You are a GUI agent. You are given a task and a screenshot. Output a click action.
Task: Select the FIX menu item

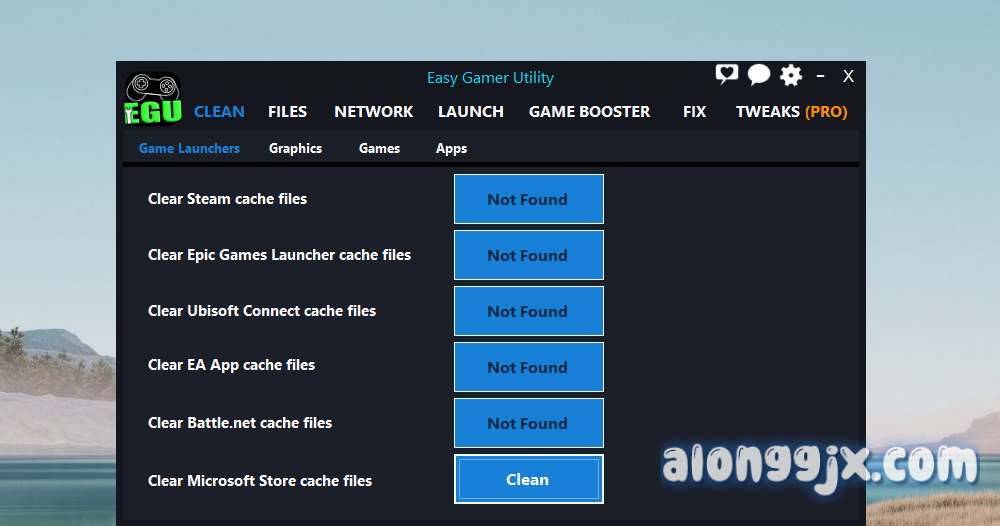(694, 112)
